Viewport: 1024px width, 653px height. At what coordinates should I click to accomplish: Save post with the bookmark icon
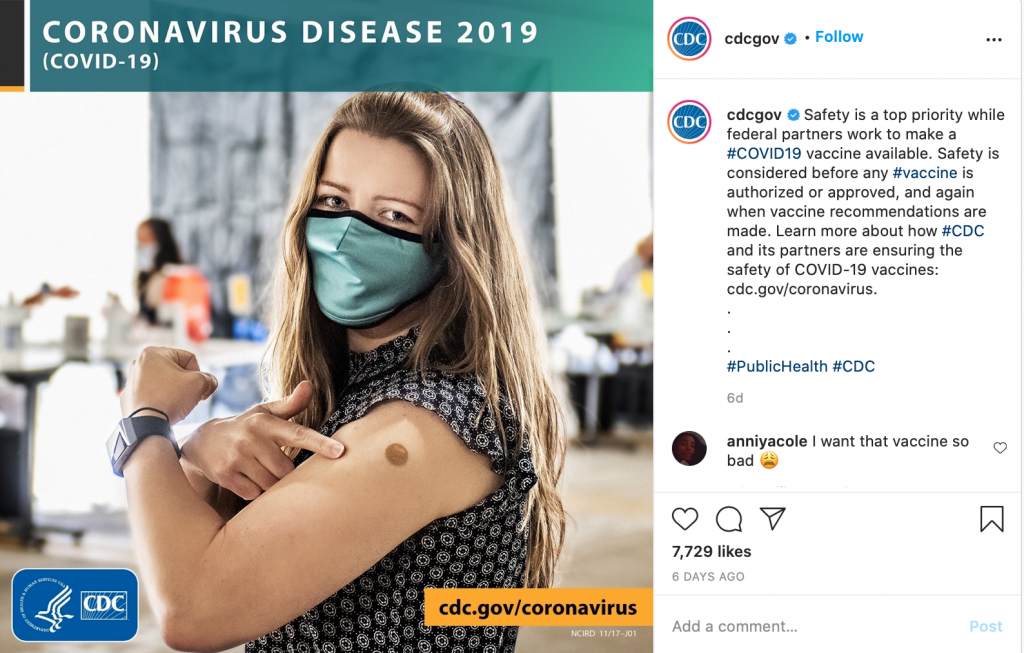(991, 519)
